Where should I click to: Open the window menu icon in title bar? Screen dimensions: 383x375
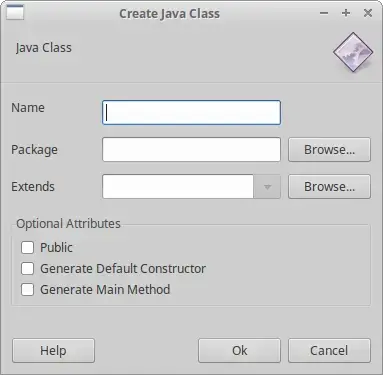(x=15, y=13)
